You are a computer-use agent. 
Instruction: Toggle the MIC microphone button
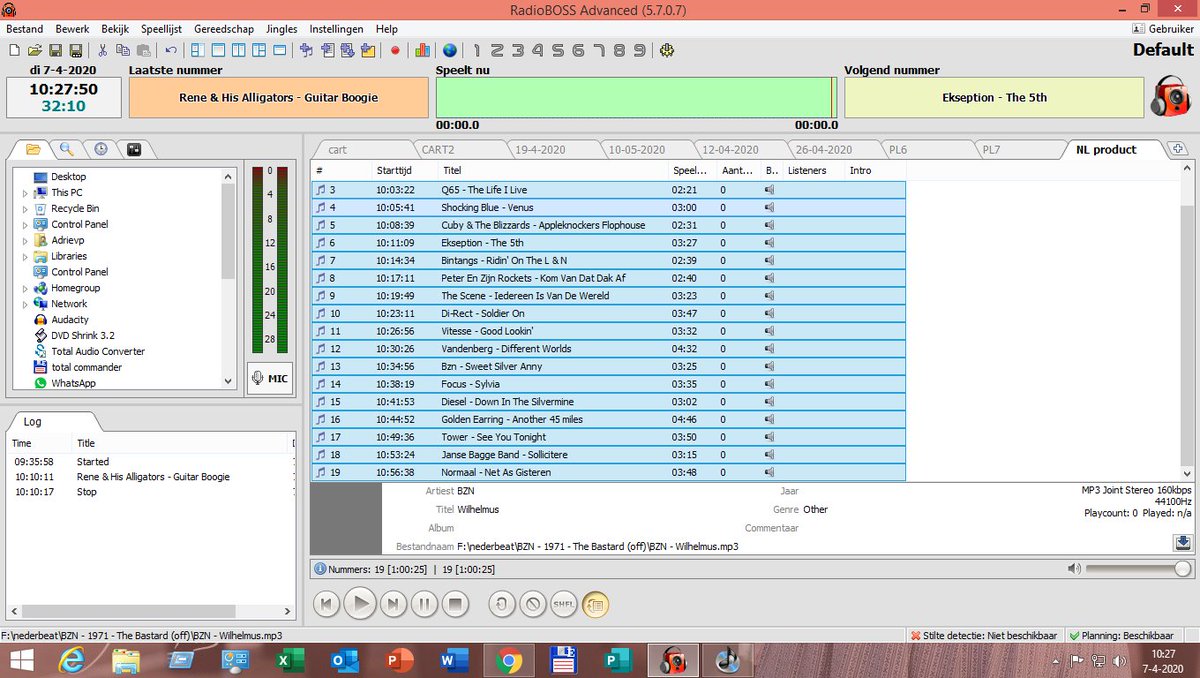pos(270,379)
